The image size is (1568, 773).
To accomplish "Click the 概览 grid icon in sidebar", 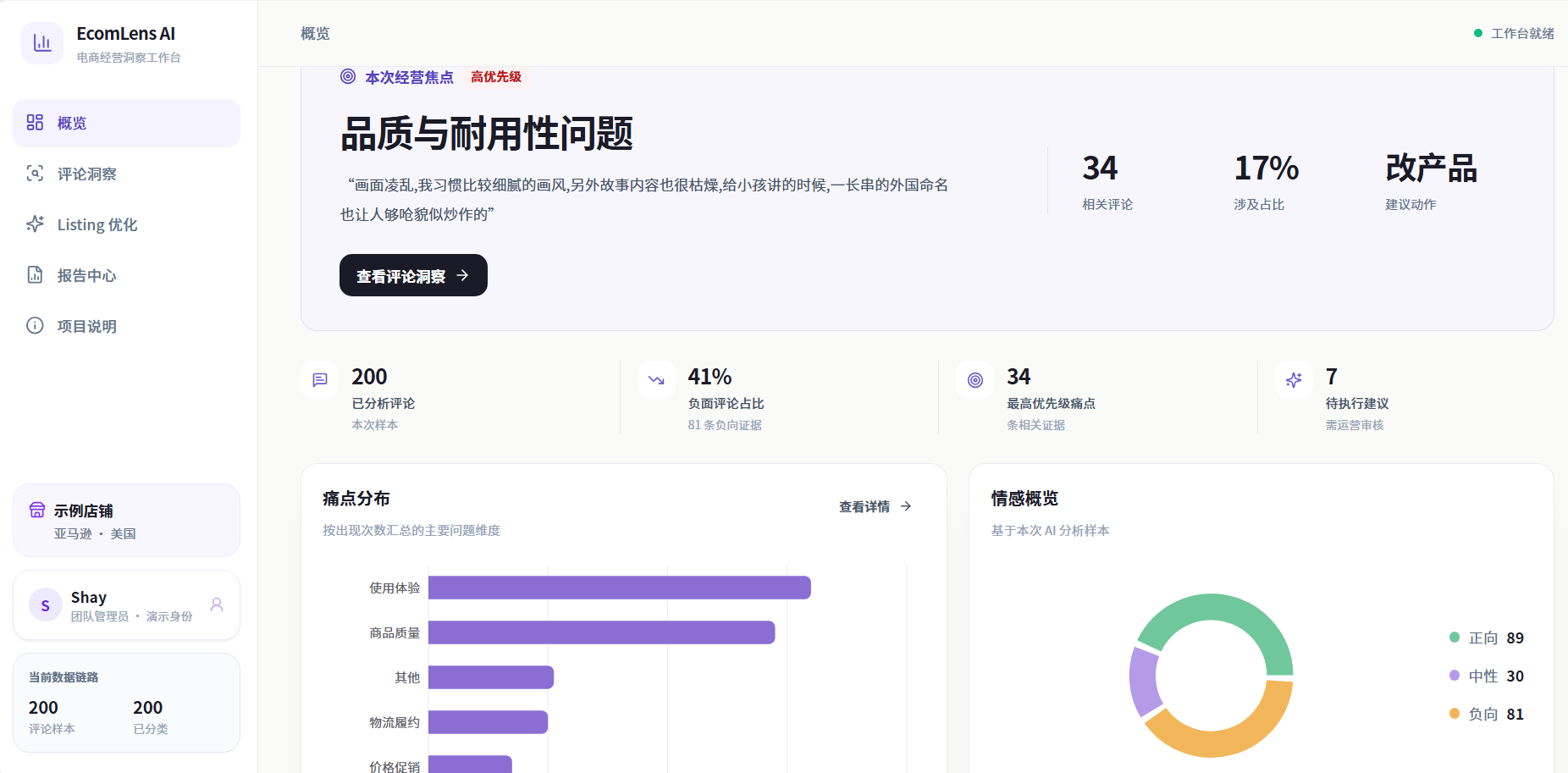I will click(35, 123).
